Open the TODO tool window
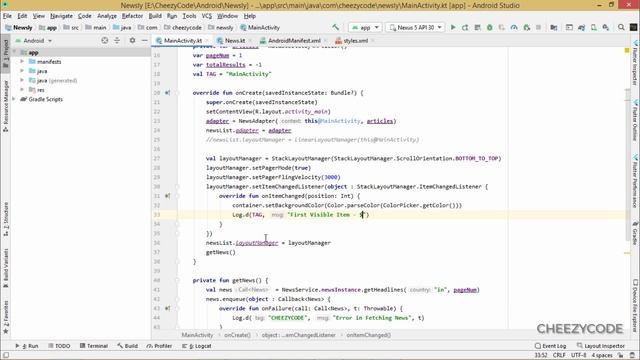Image resolution: width=640 pixels, height=360 pixels. point(59,346)
